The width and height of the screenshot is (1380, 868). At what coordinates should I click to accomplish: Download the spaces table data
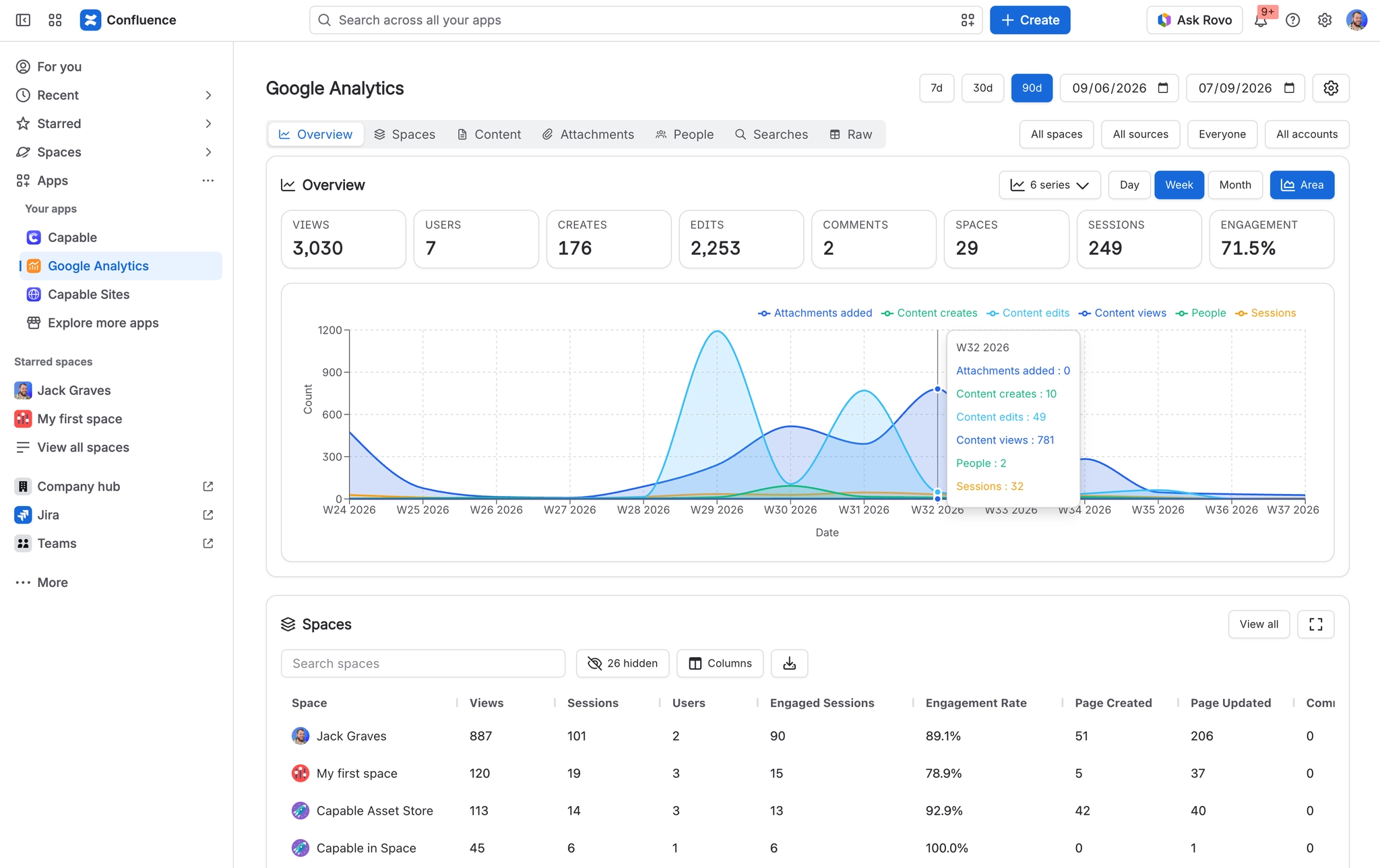(x=790, y=664)
